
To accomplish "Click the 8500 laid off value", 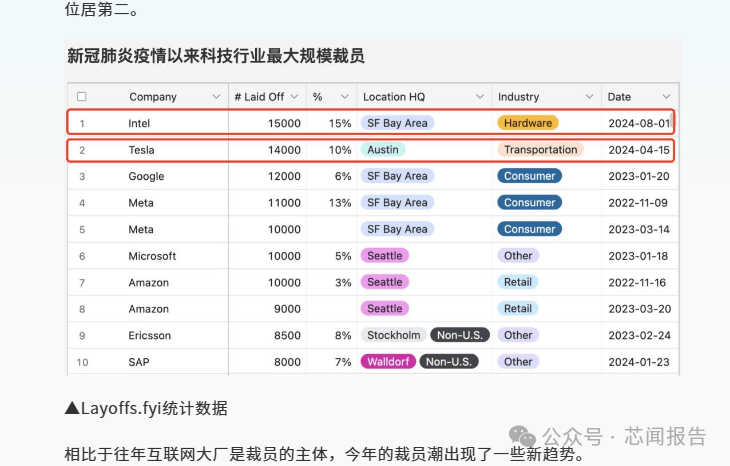I will (287, 336).
